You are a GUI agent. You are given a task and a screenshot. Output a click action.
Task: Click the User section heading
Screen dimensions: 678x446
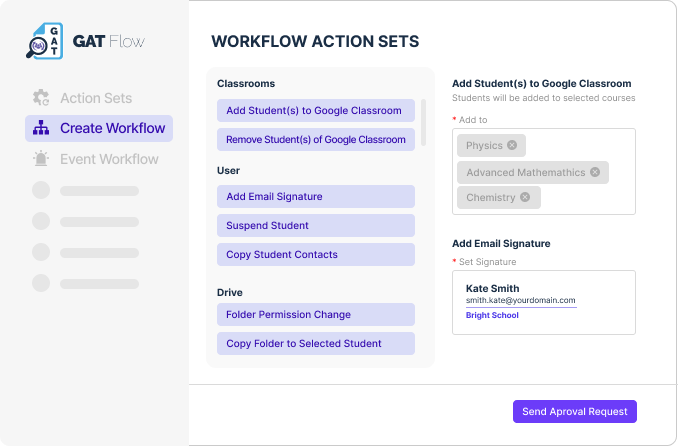pos(228,170)
